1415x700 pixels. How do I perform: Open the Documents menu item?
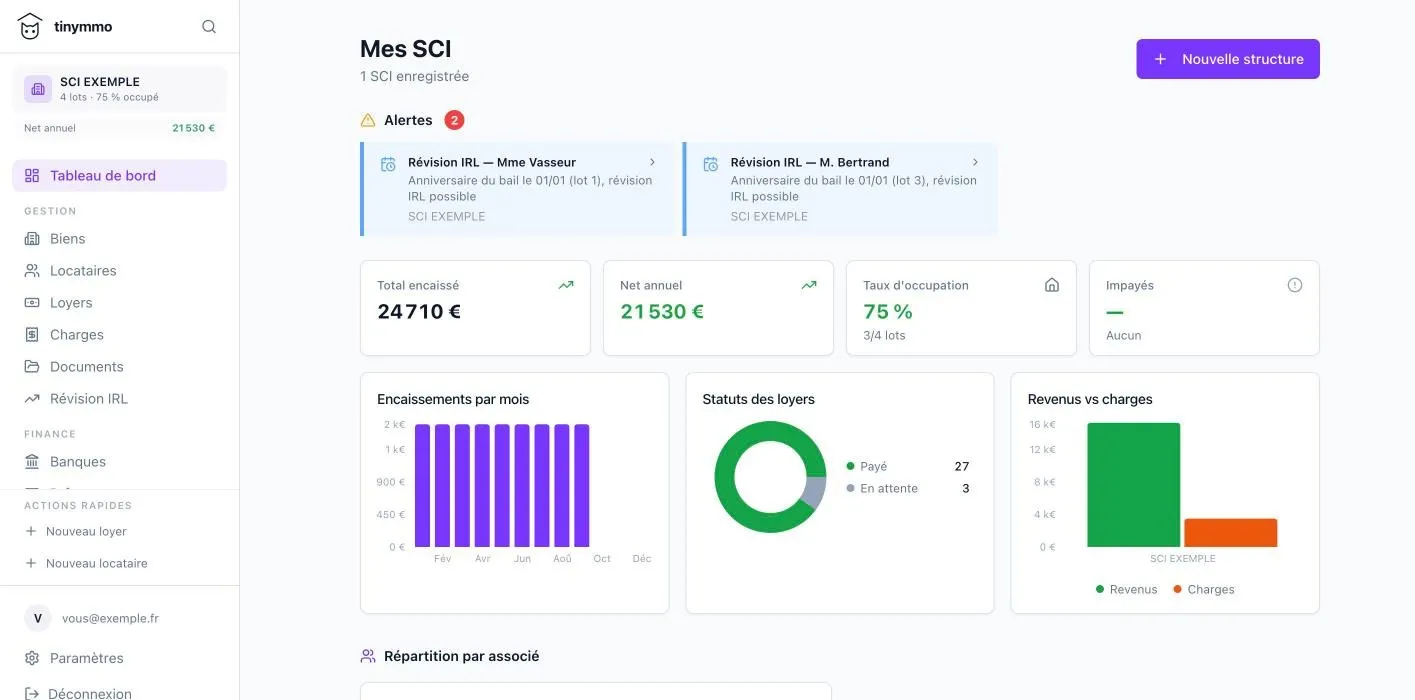(120, 367)
